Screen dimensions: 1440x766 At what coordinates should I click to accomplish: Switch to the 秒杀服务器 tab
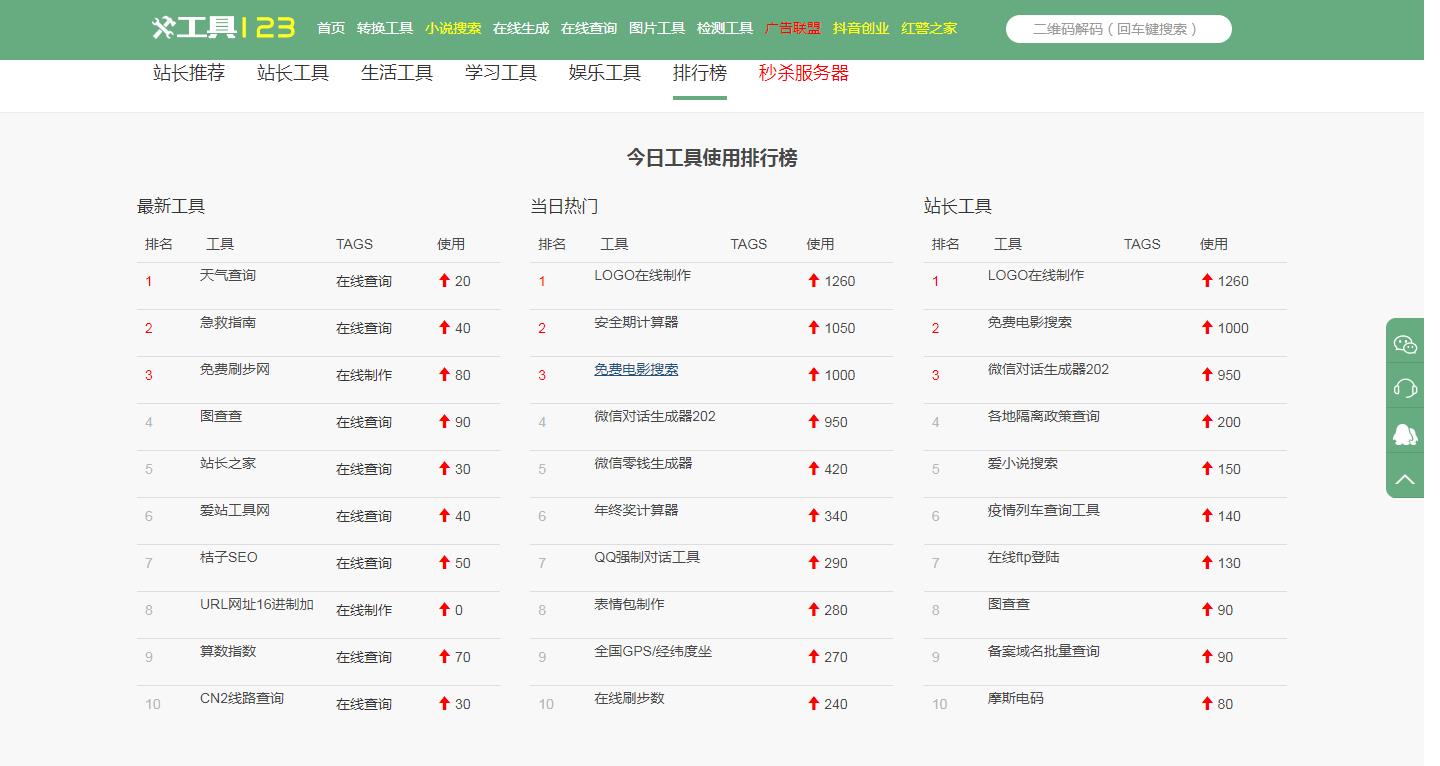[x=804, y=72]
